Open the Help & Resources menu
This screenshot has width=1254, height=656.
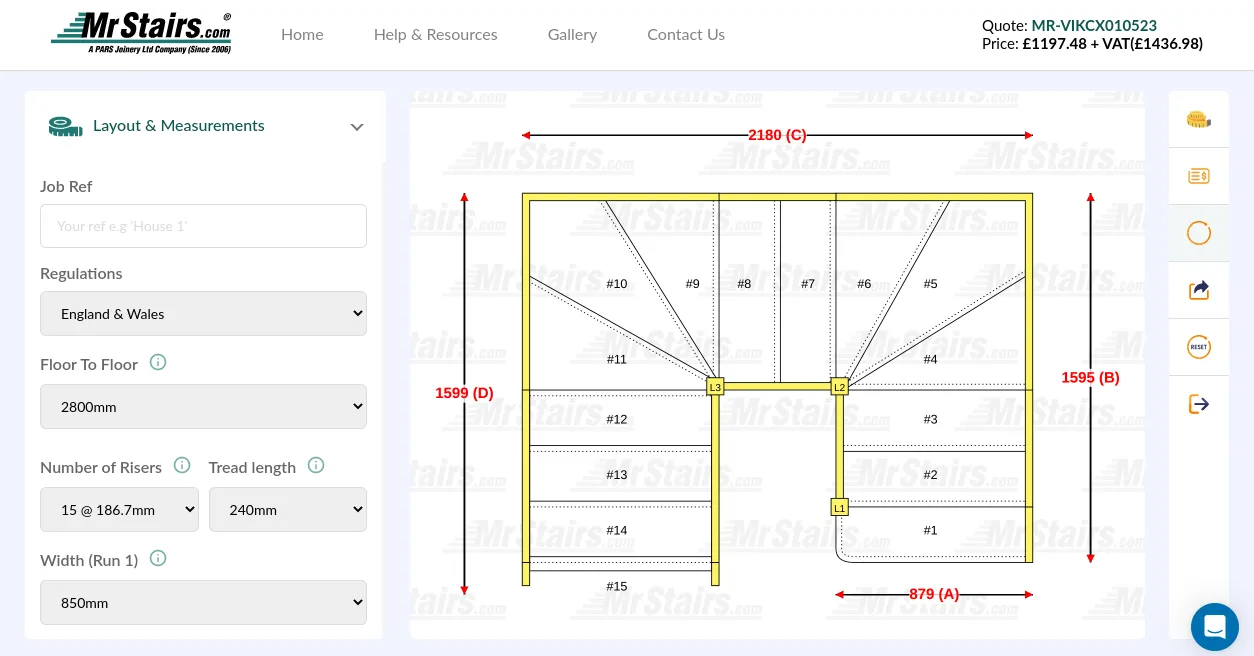(x=435, y=35)
